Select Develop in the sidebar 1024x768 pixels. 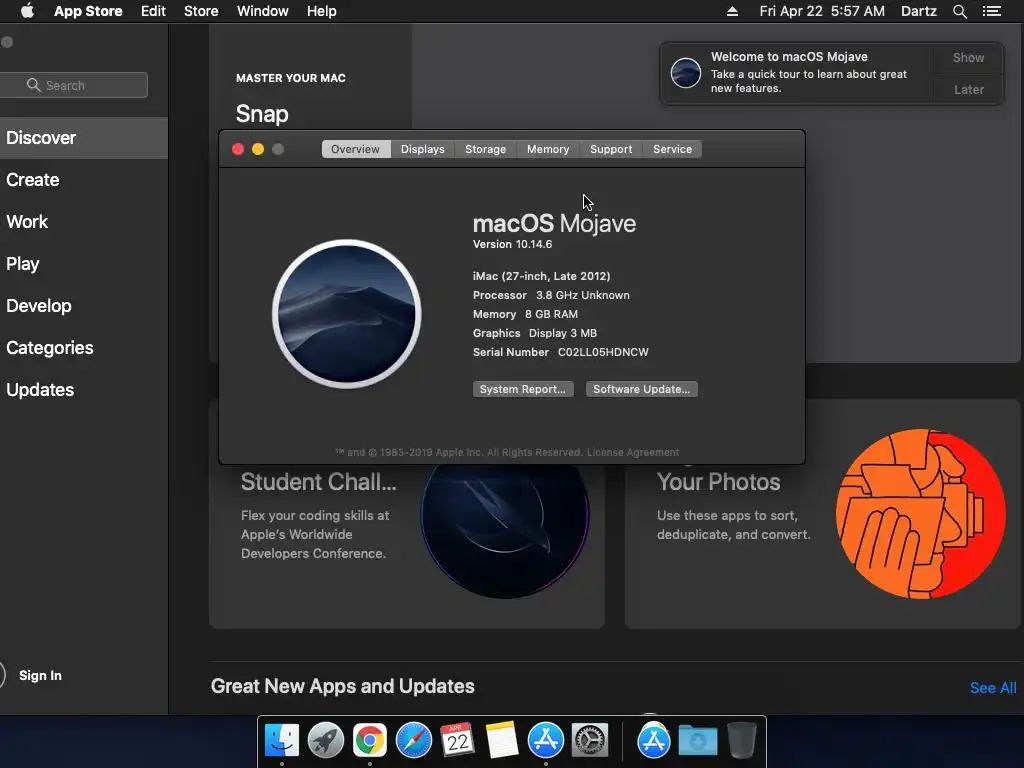coord(84,306)
